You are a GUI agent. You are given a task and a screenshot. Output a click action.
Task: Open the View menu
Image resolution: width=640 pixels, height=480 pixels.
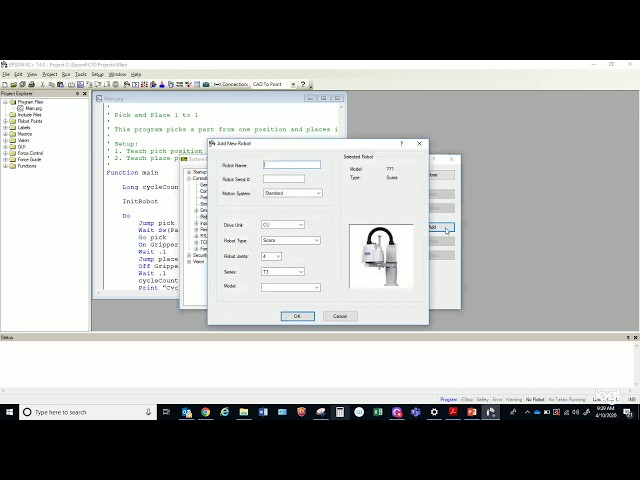click(32, 74)
